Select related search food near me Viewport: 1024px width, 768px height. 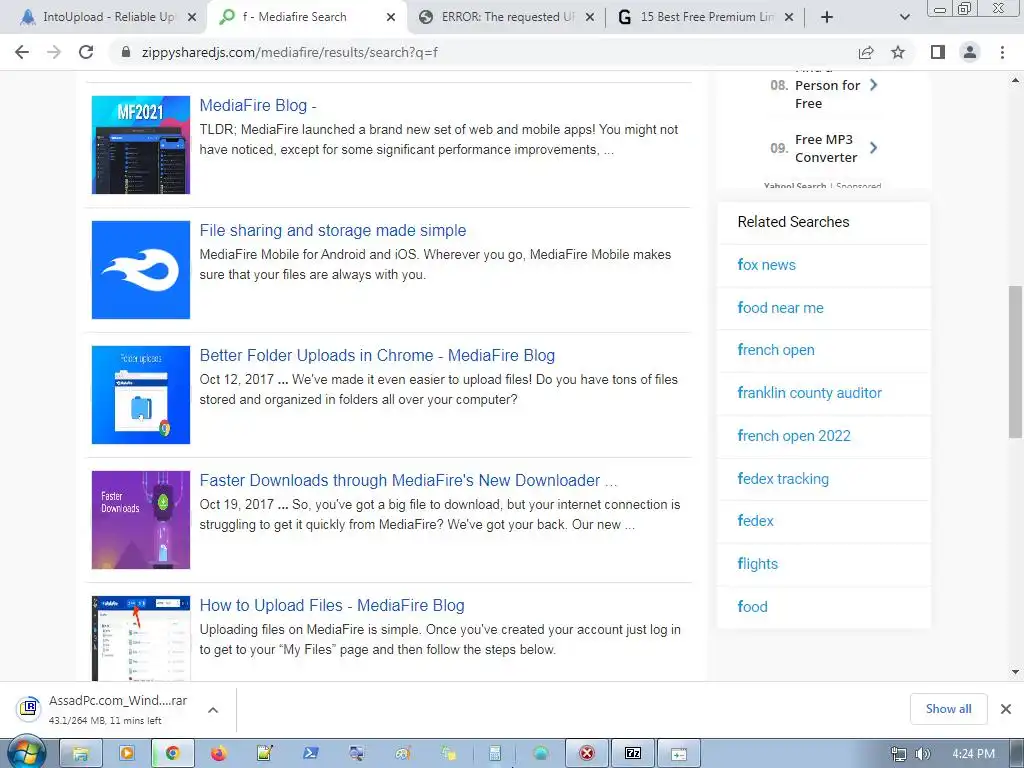click(780, 308)
